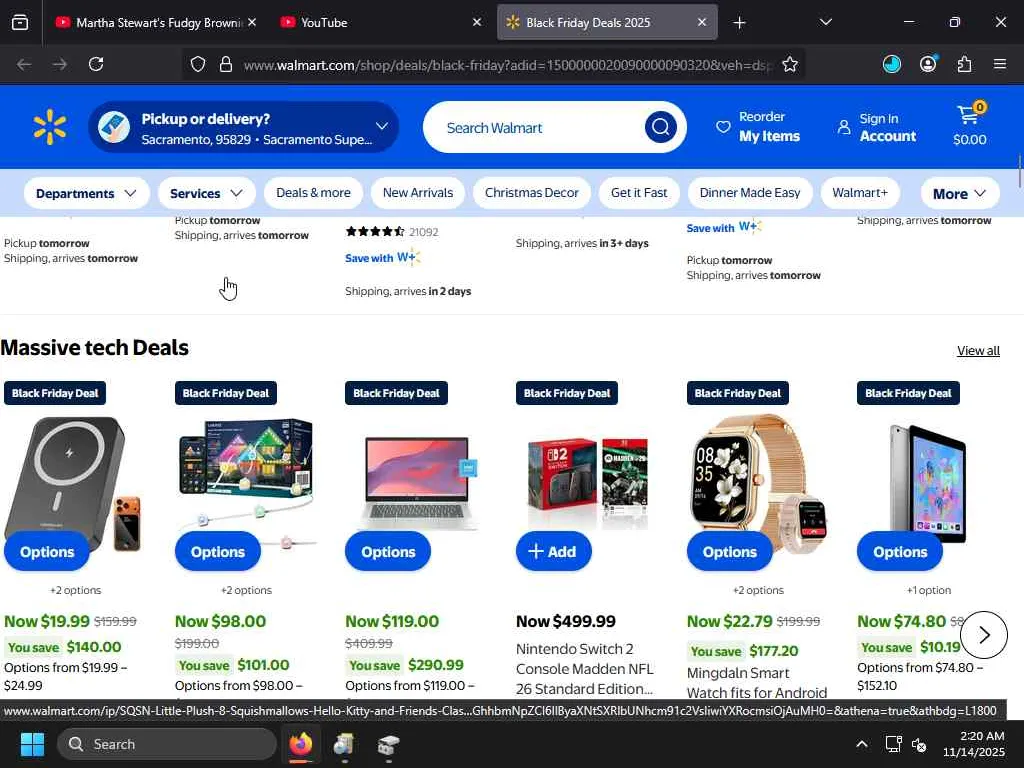This screenshot has width=1024, height=768.
Task: Close the Black Friday Deals 2025 tab
Action: point(701,22)
